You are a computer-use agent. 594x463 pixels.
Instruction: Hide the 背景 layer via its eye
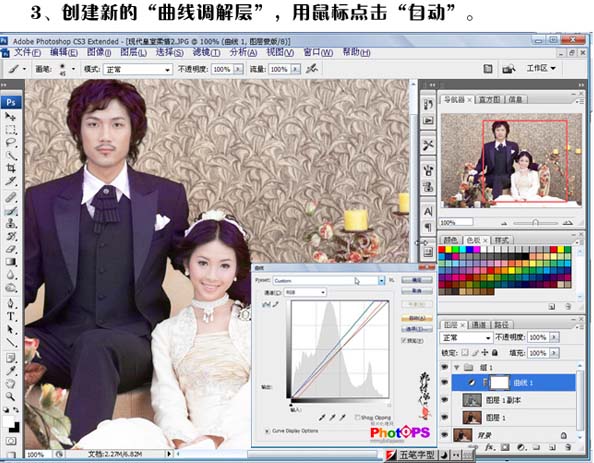coord(444,435)
